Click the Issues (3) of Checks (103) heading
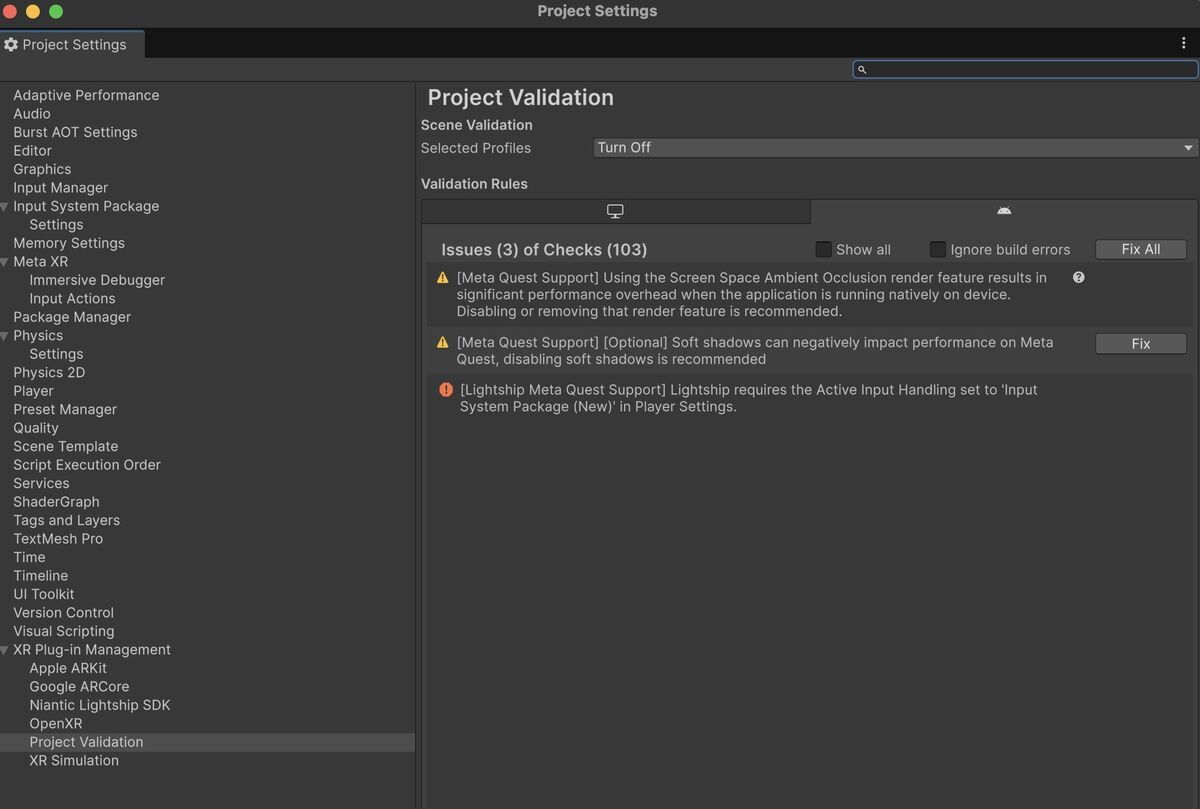Viewport: 1200px width, 809px height. click(544, 250)
